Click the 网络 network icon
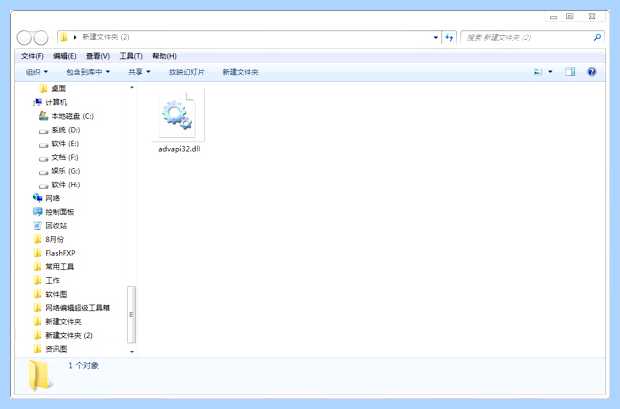This screenshot has height=409, width=620. coord(38,198)
